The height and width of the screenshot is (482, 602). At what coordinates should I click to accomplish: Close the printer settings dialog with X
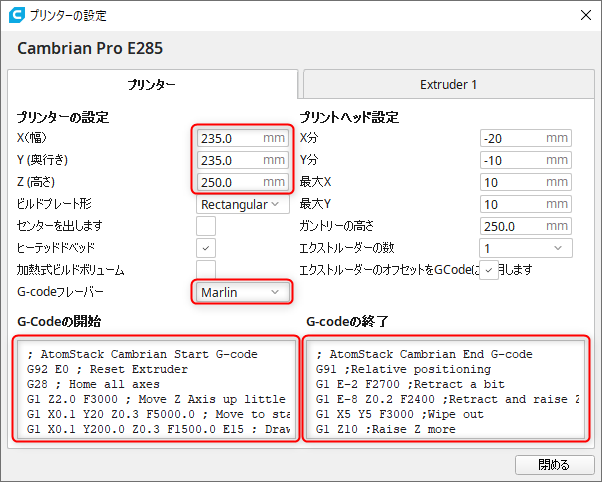pos(585,15)
